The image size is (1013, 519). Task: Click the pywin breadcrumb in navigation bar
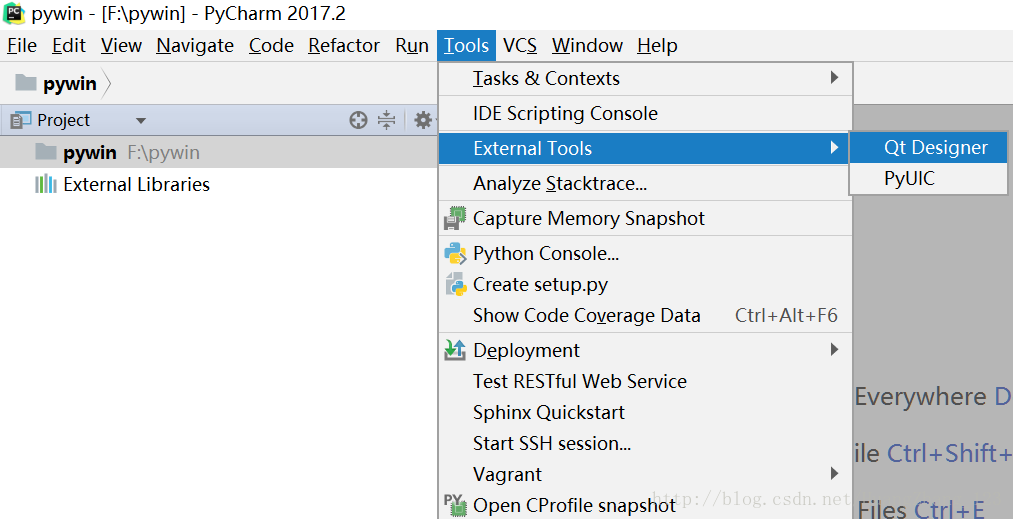pyautogui.click(x=68, y=83)
